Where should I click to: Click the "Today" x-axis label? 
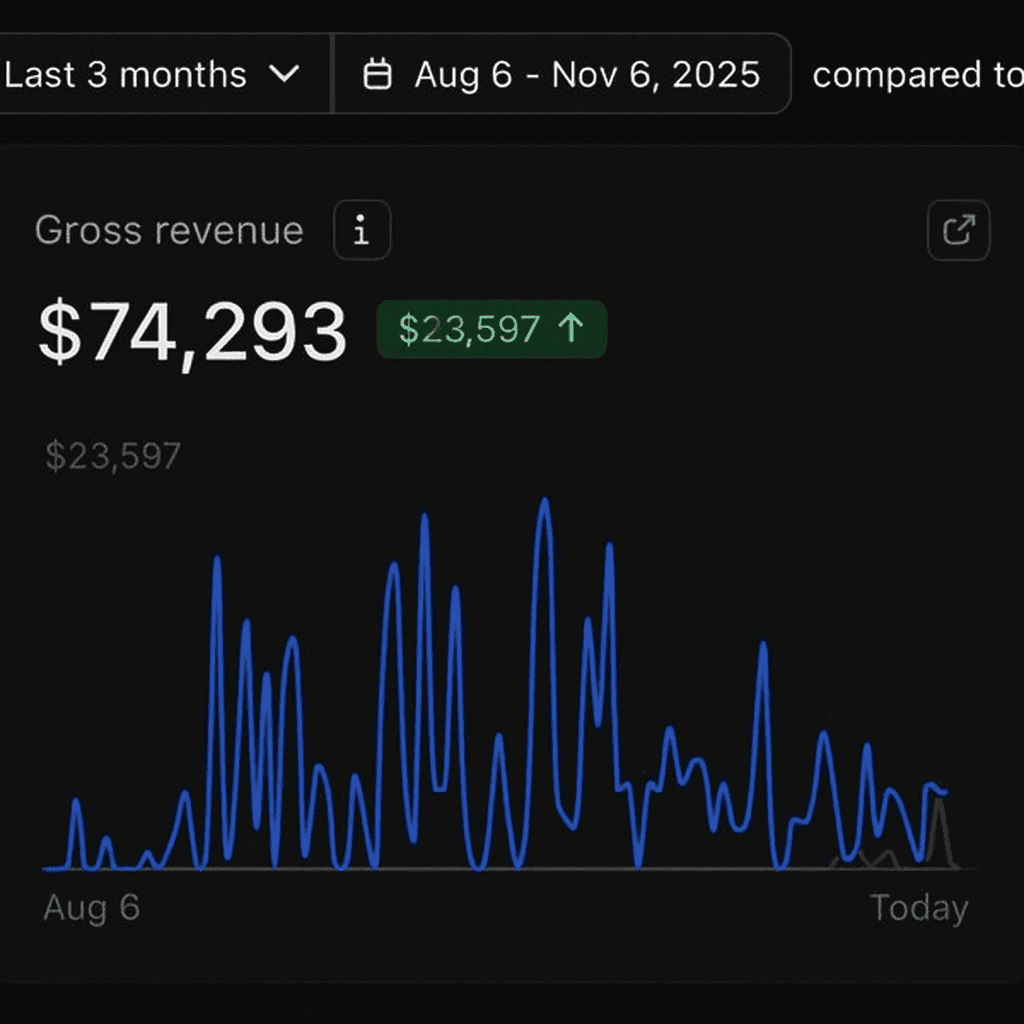tap(918, 908)
